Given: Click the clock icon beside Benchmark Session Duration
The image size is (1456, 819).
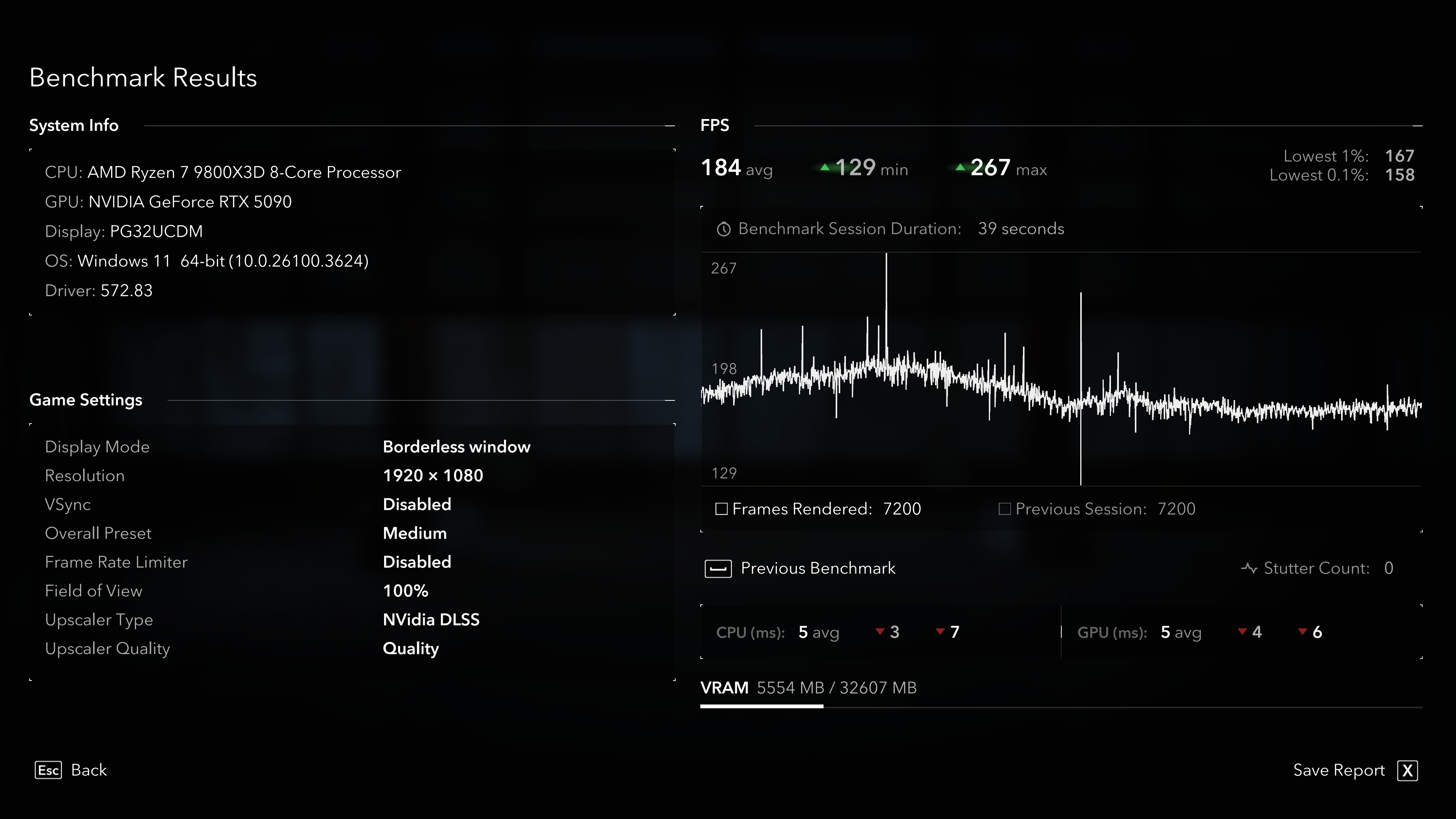Looking at the screenshot, I should (723, 229).
